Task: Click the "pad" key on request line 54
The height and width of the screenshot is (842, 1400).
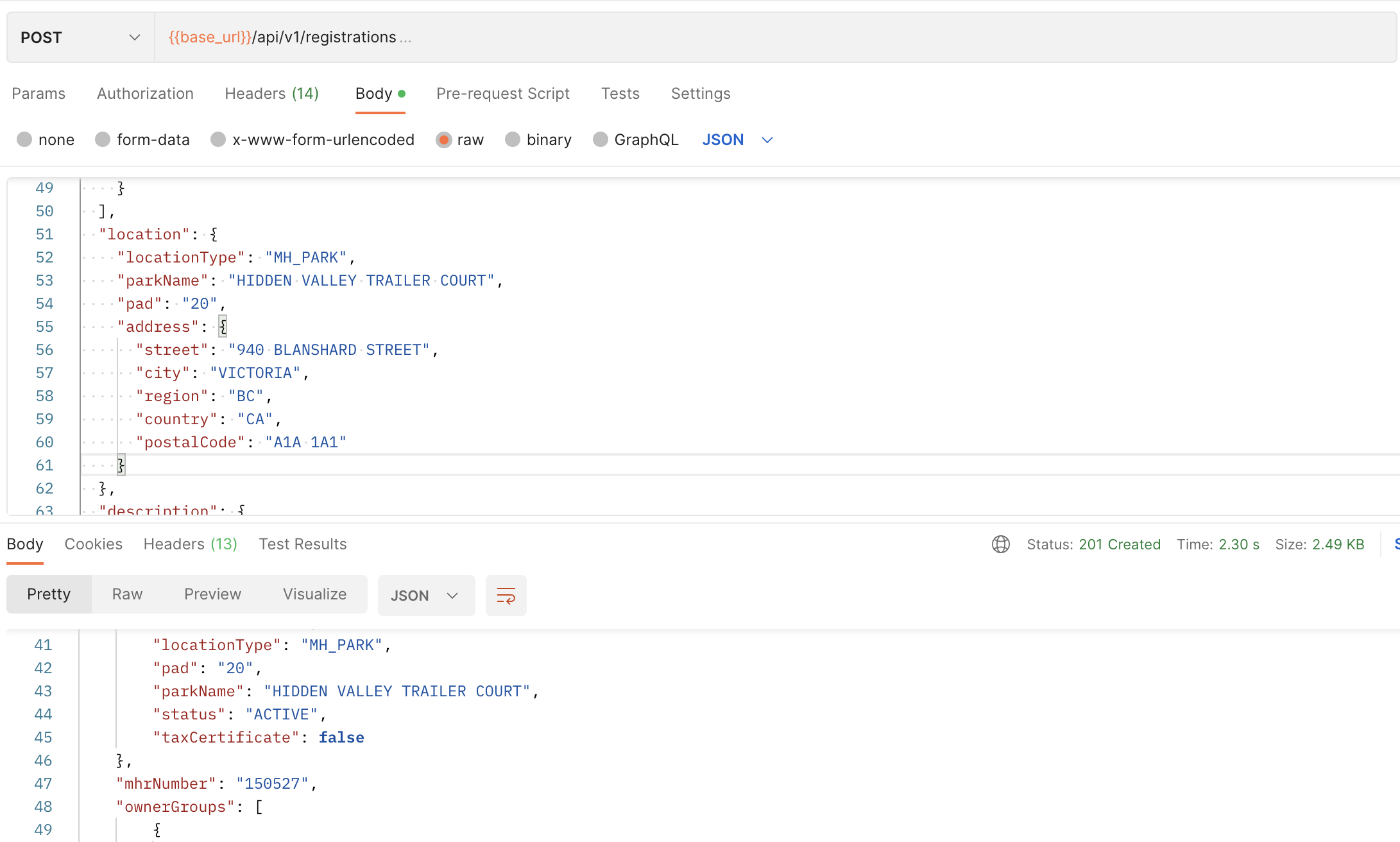Action: pos(140,304)
